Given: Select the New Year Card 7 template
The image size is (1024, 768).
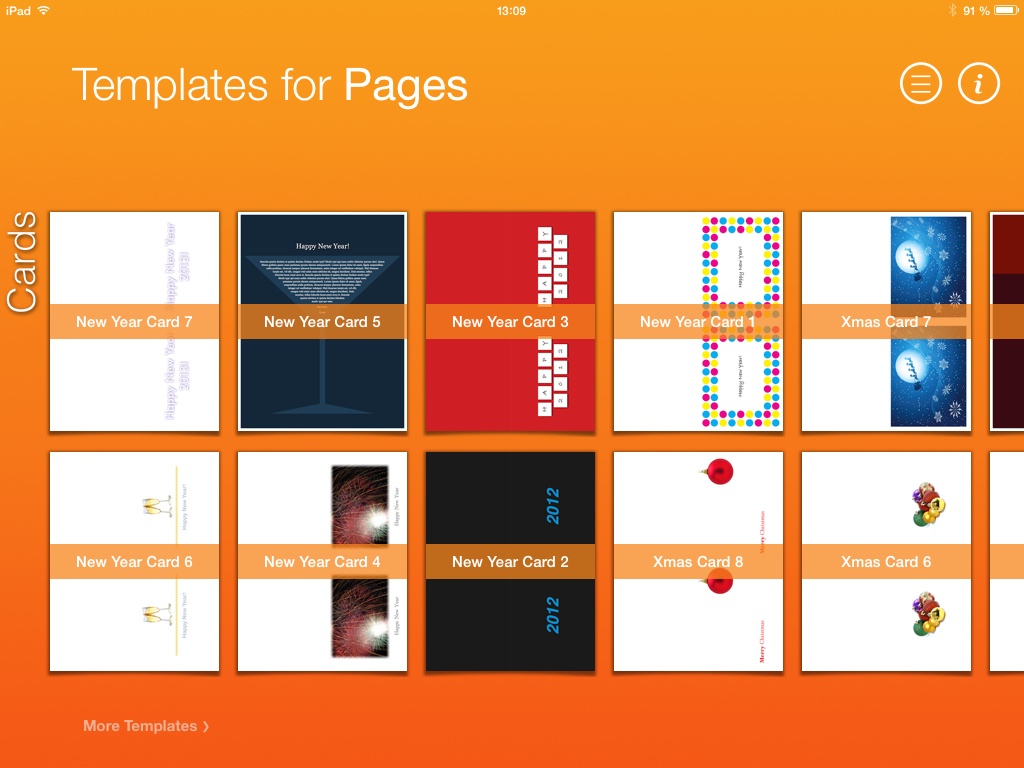Looking at the screenshot, I should (134, 322).
